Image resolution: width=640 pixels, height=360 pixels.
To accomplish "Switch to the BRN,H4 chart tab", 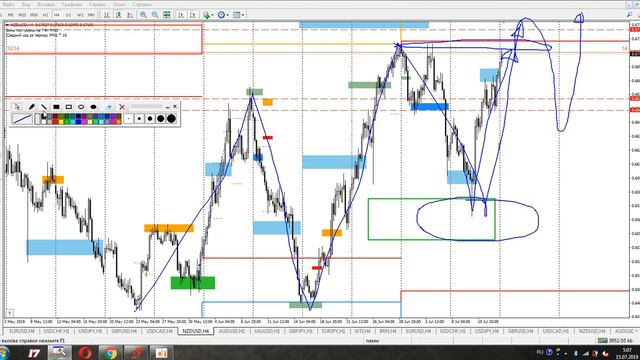I will point(387,331).
